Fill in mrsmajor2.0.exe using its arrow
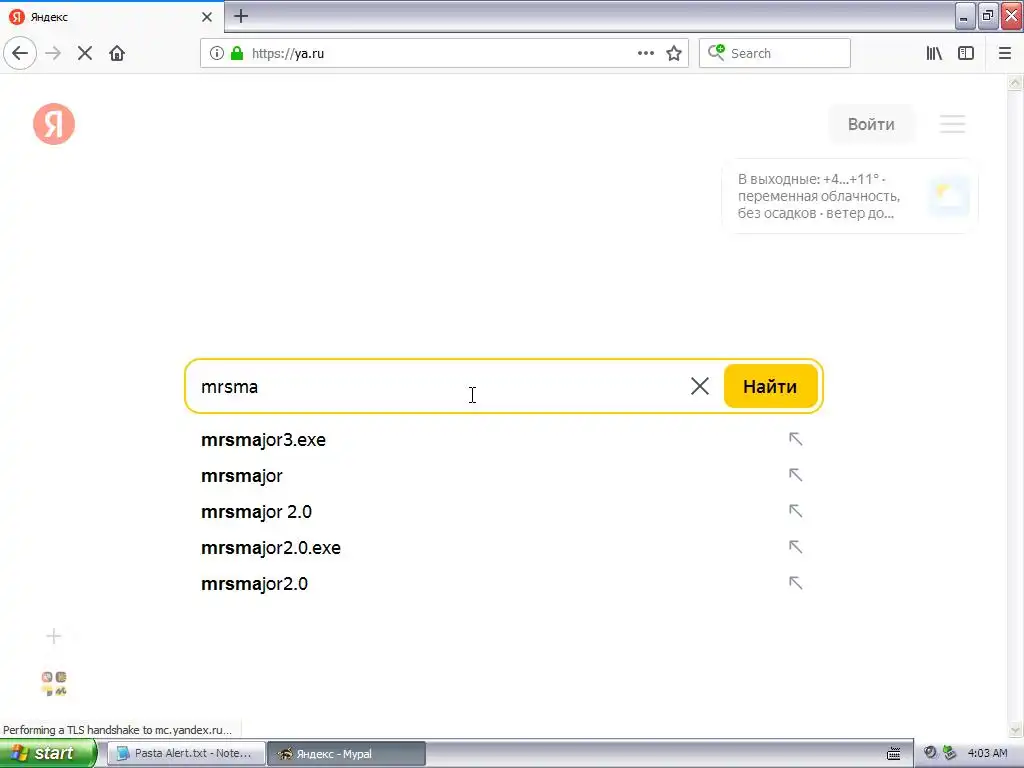 pos(795,547)
